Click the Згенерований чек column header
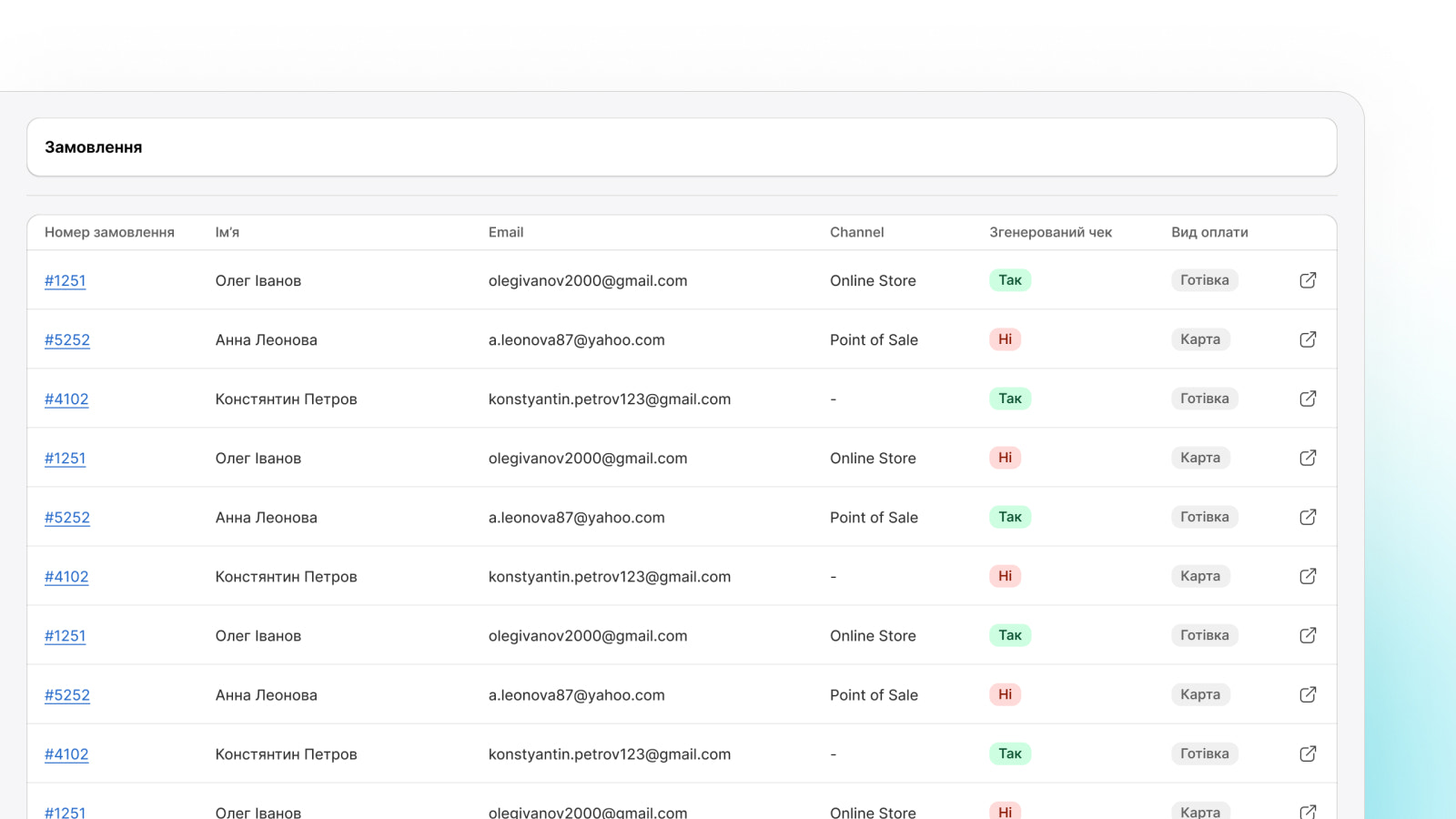 (1050, 232)
